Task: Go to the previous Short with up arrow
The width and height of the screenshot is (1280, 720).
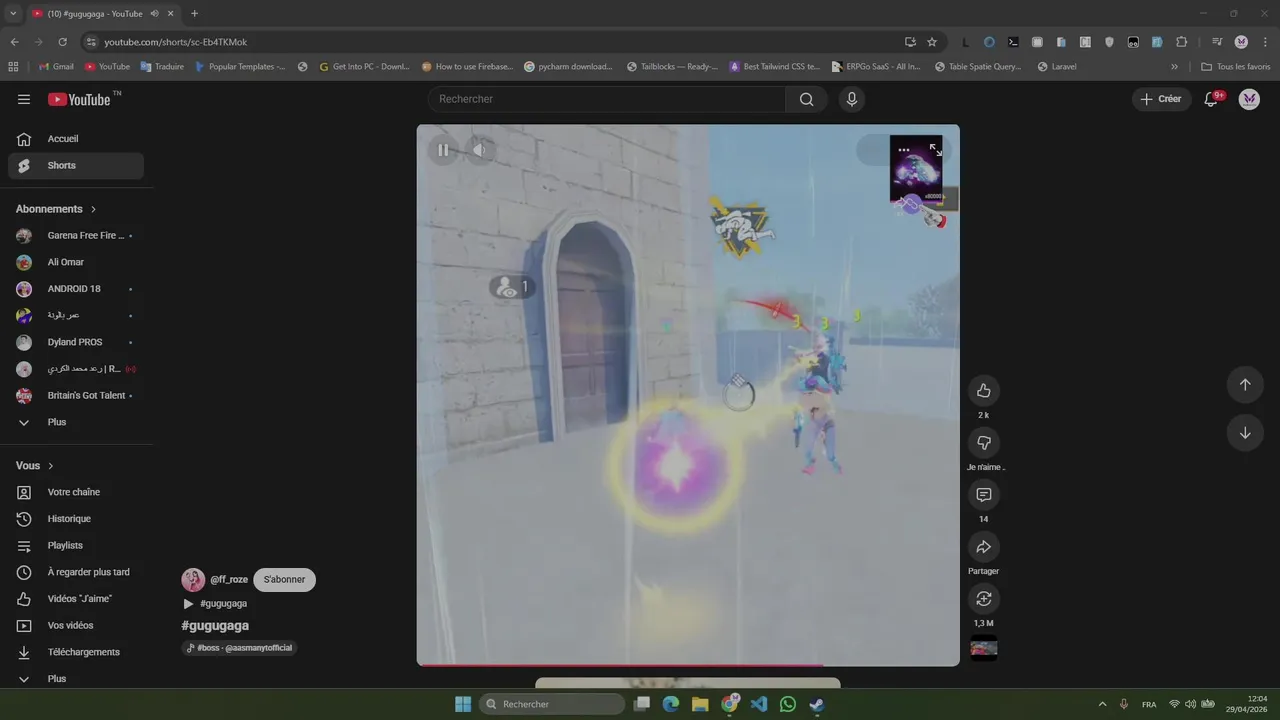Action: coord(1245,385)
